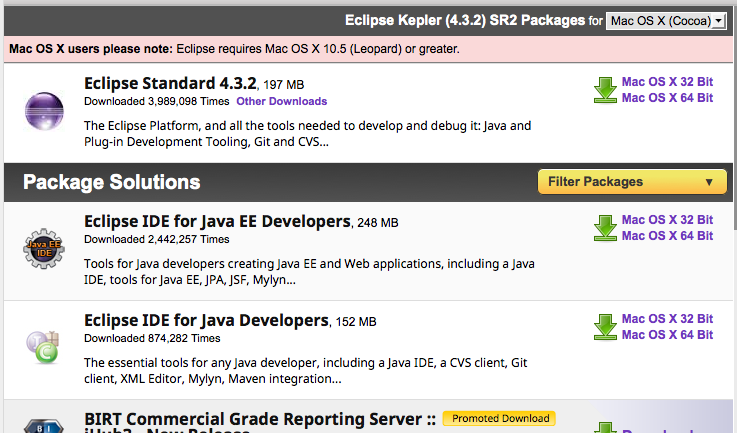Open the Eclipse Standard 4.3.2 title
Screen dimensions: 737x433
coord(170,83)
